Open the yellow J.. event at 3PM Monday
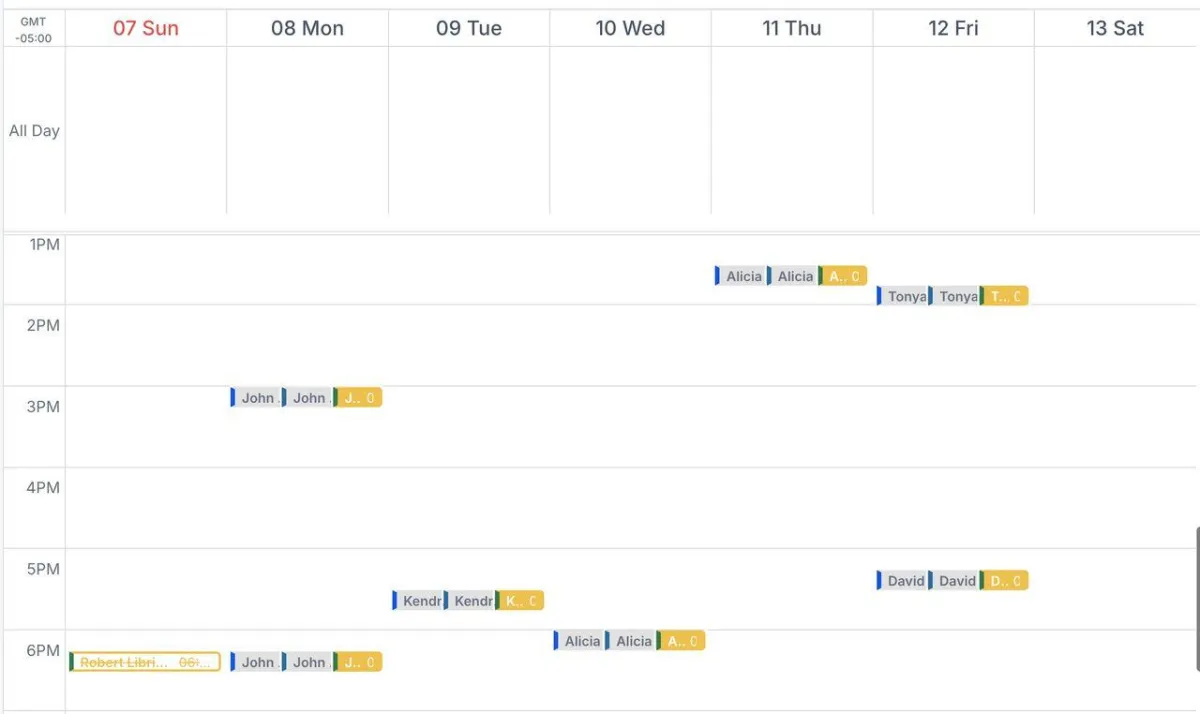Viewport: 1200px width, 714px height. pyautogui.click(x=358, y=398)
